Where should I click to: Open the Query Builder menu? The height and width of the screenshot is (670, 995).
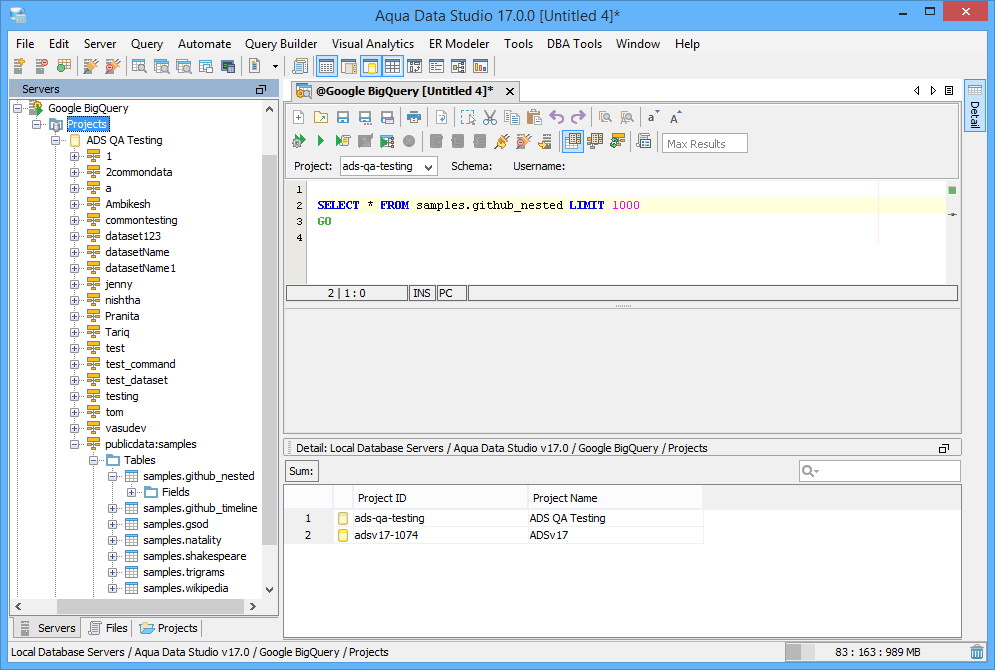[x=281, y=44]
